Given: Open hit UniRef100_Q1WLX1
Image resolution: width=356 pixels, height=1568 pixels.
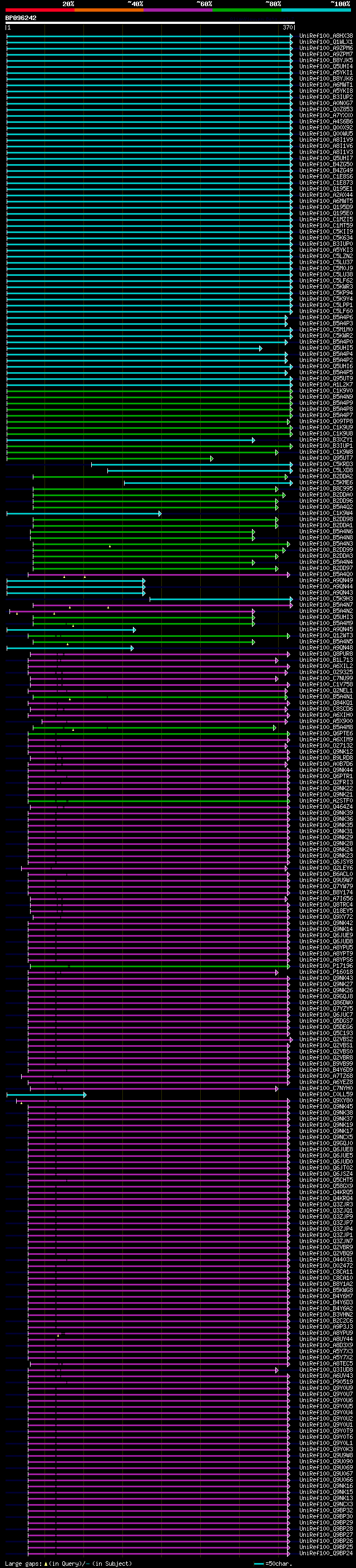Looking at the screenshot, I should [x=326, y=42].
